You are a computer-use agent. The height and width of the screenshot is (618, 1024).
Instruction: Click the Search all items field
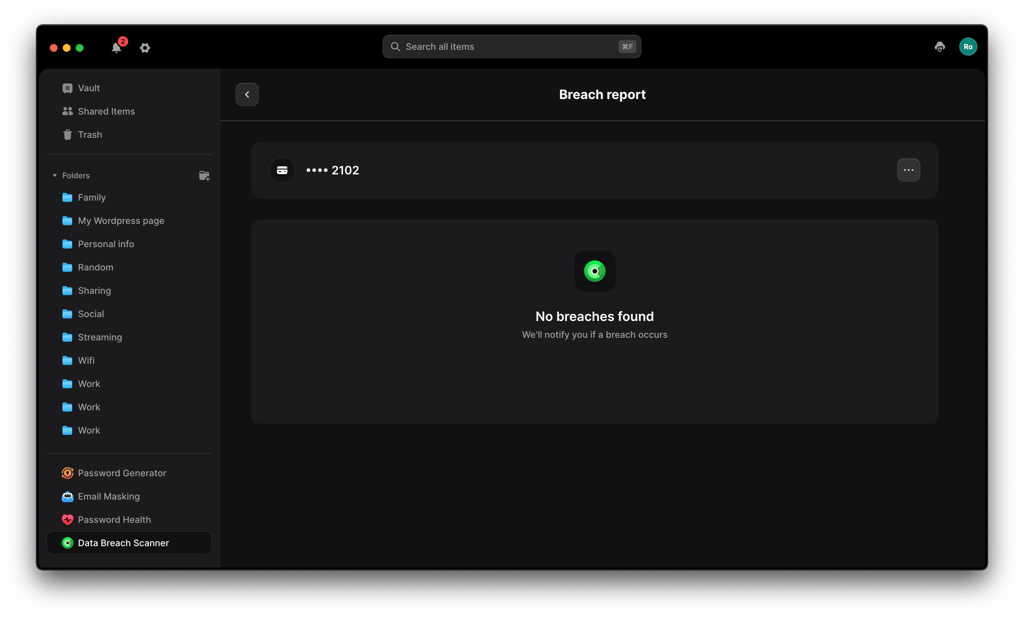click(511, 46)
